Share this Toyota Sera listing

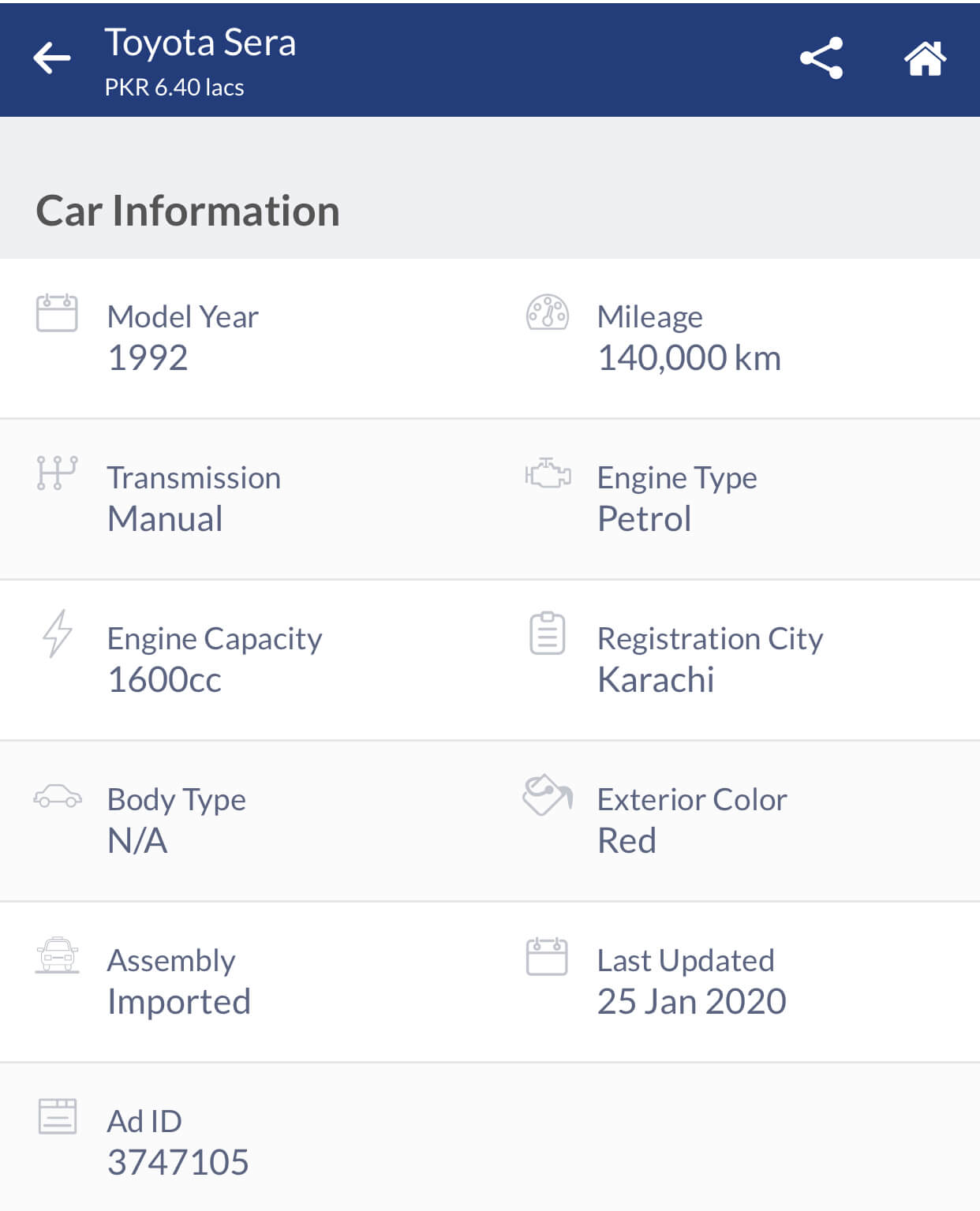(x=821, y=58)
